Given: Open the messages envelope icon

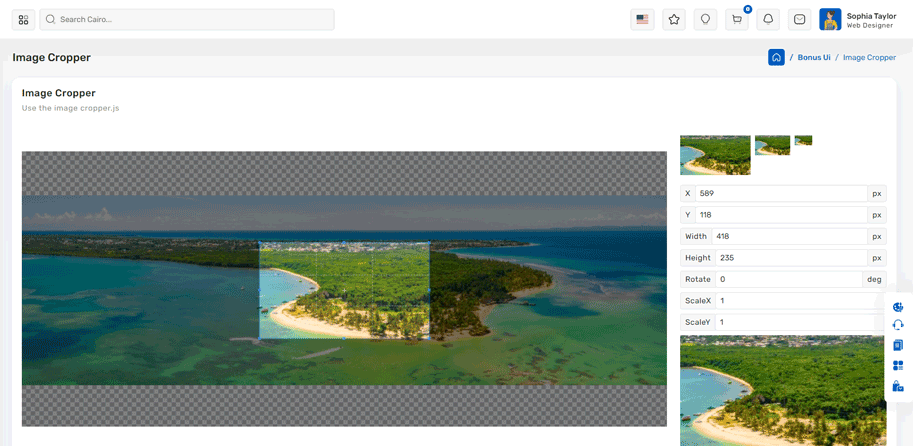Looking at the screenshot, I should click(800, 19).
